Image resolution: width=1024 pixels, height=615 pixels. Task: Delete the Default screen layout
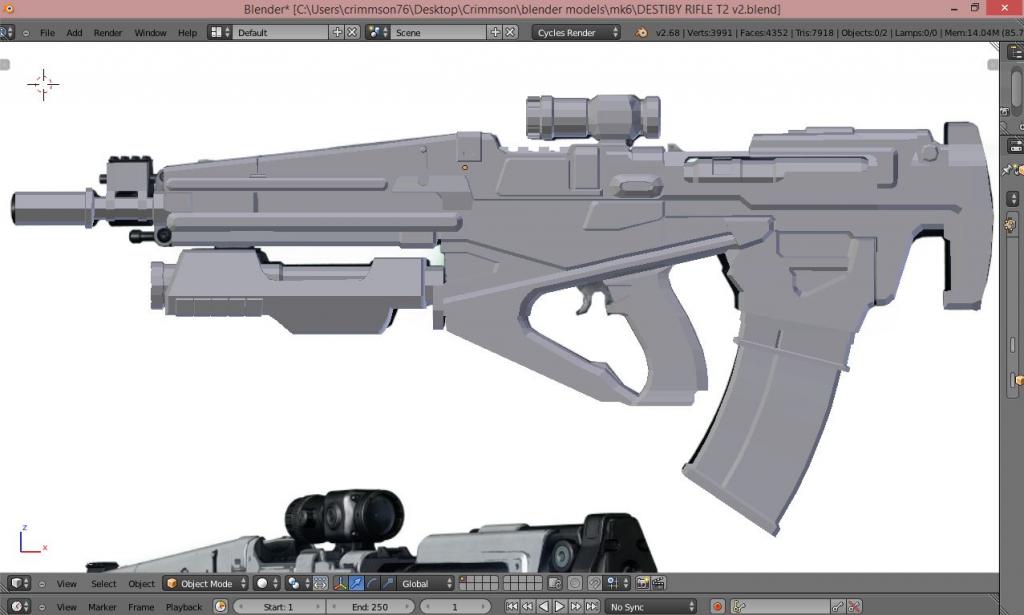[352, 32]
